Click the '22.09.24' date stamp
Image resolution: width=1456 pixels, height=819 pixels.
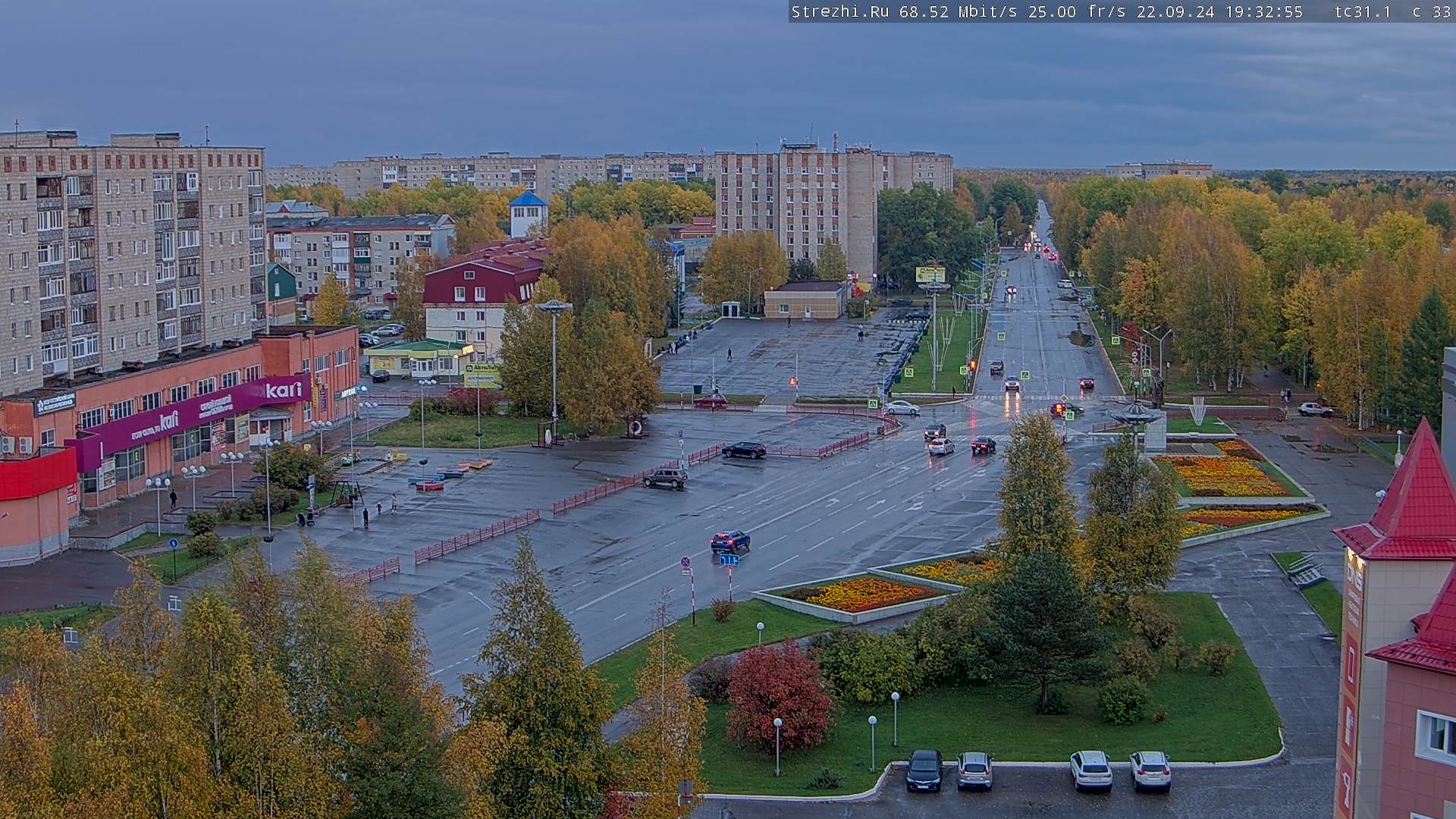[x=1175, y=11]
